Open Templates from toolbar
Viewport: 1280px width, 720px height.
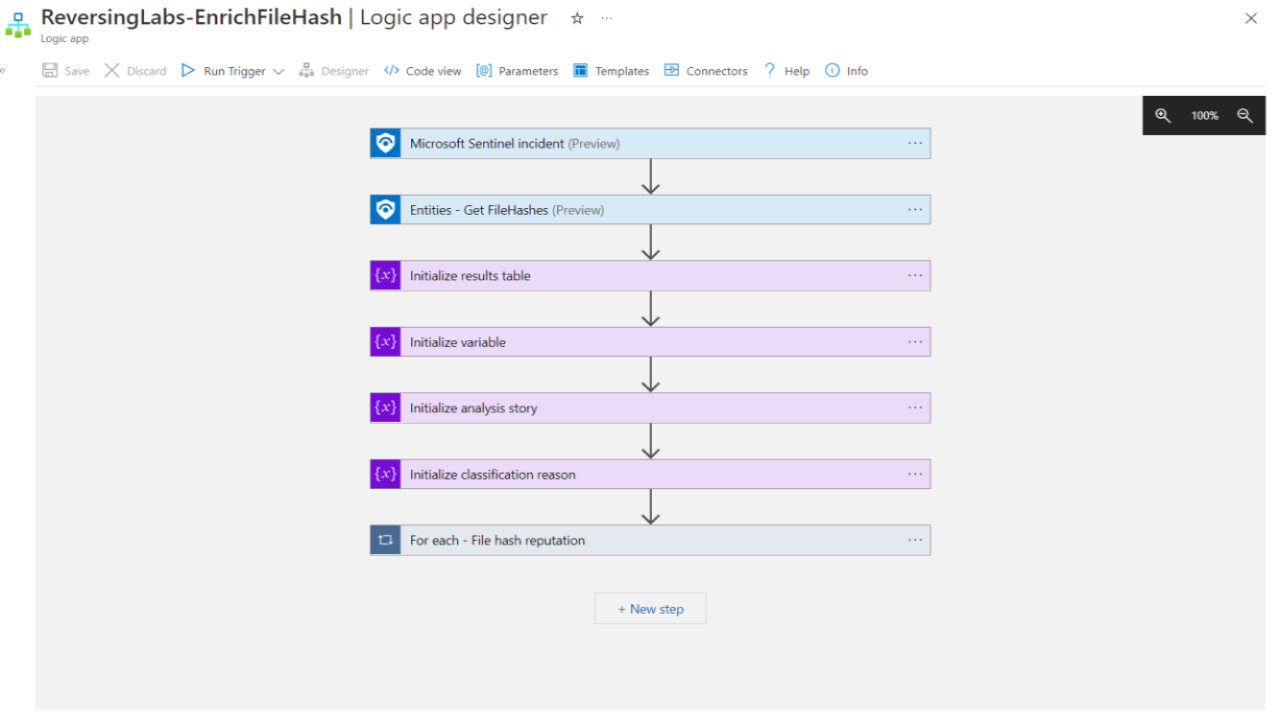pos(611,71)
